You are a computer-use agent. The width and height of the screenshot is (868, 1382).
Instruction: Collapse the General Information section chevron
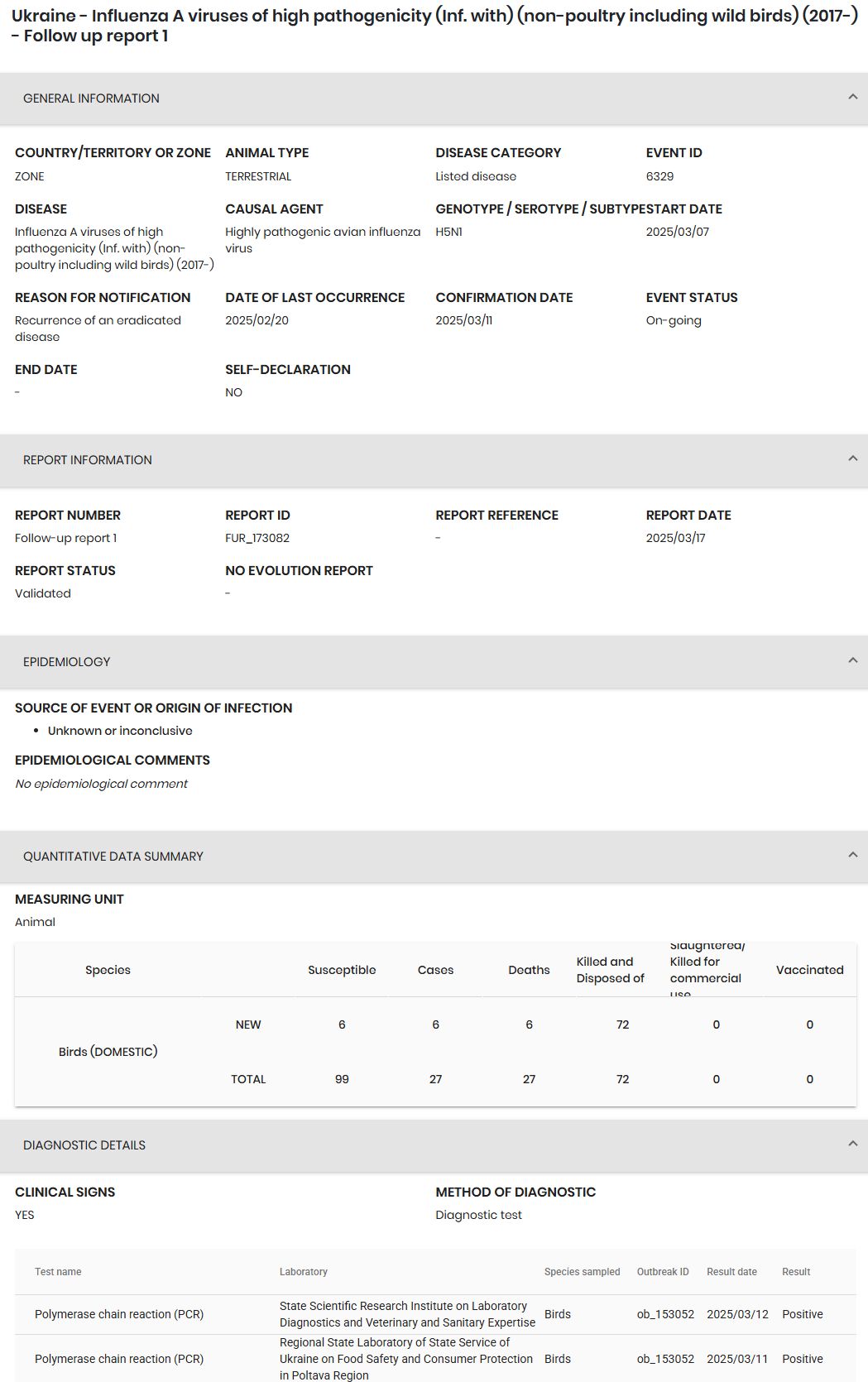click(852, 98)
